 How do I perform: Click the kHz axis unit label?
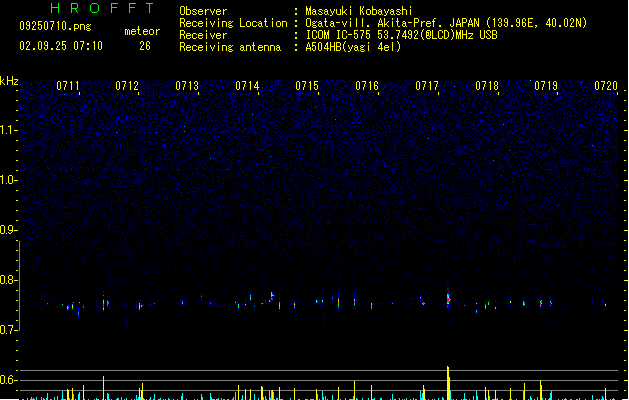click(x=9, y=81)
